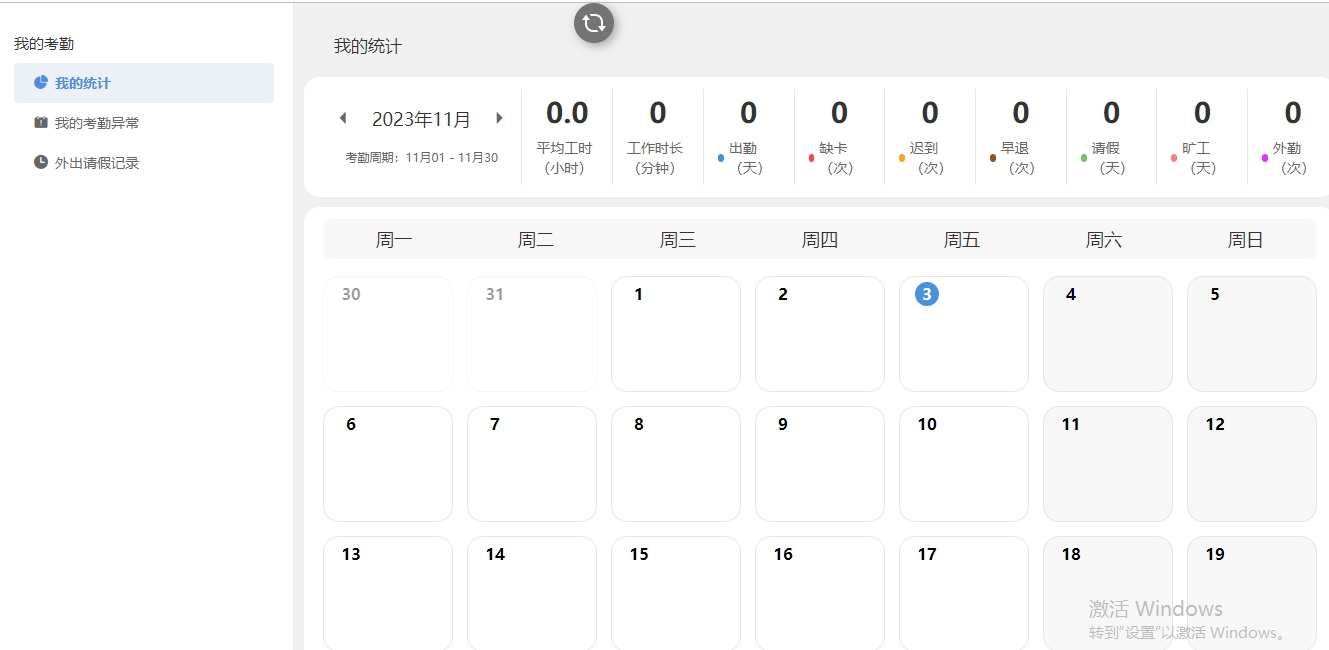Screen dimensions: 1329x650
Task: Go to next month with right arrow
Action: coord(499,118)
